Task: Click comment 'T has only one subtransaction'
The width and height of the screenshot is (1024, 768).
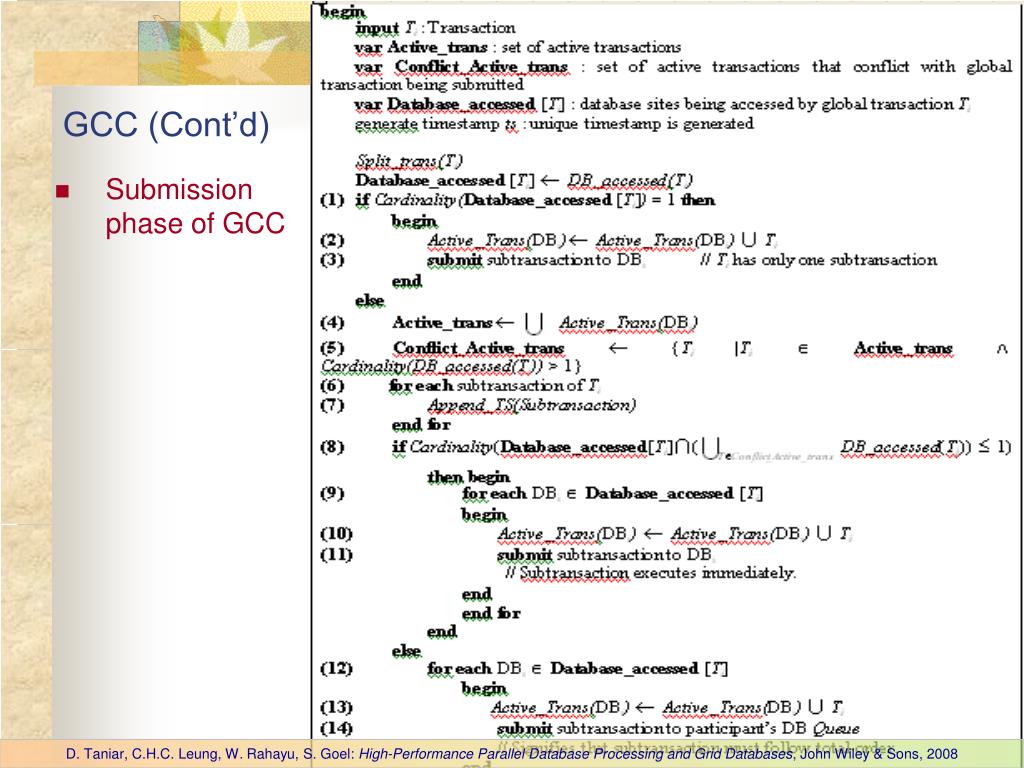Action: pyautogui.click(x=818, y=261)
